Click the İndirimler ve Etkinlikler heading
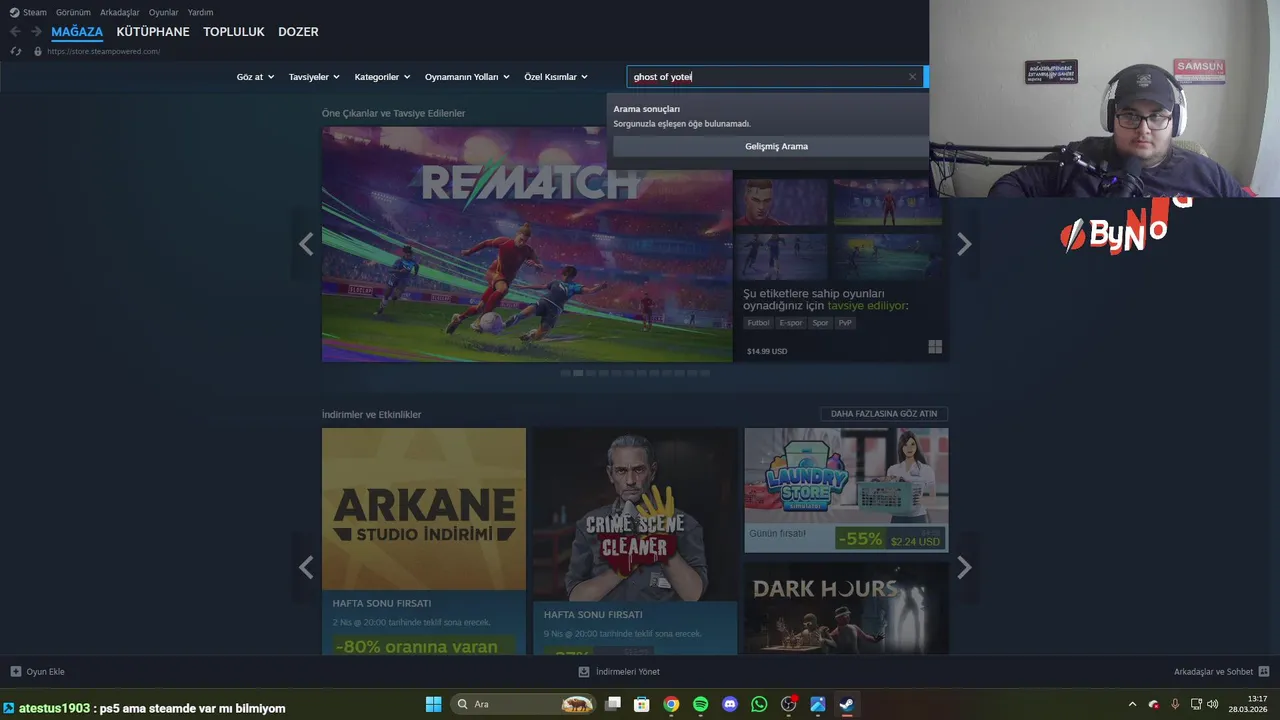This screenshot has height=720, width=1280. click(x=371, y=414)
